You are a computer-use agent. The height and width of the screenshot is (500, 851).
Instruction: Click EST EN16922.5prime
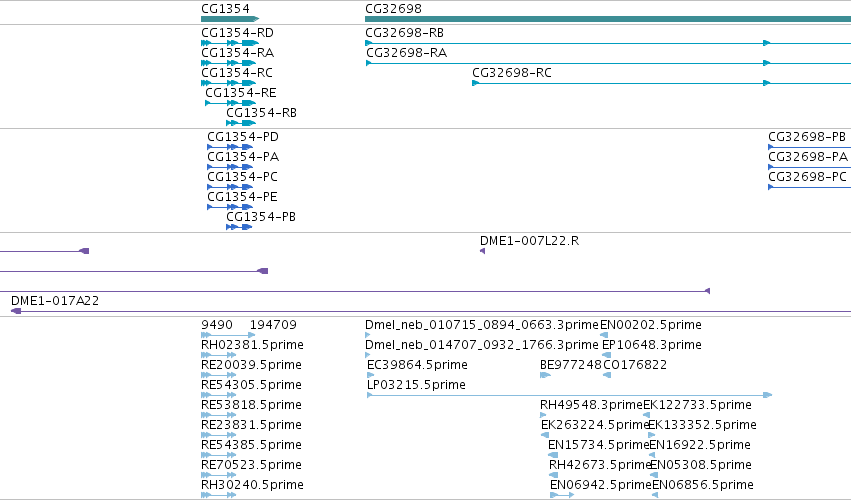pos(700,445)
